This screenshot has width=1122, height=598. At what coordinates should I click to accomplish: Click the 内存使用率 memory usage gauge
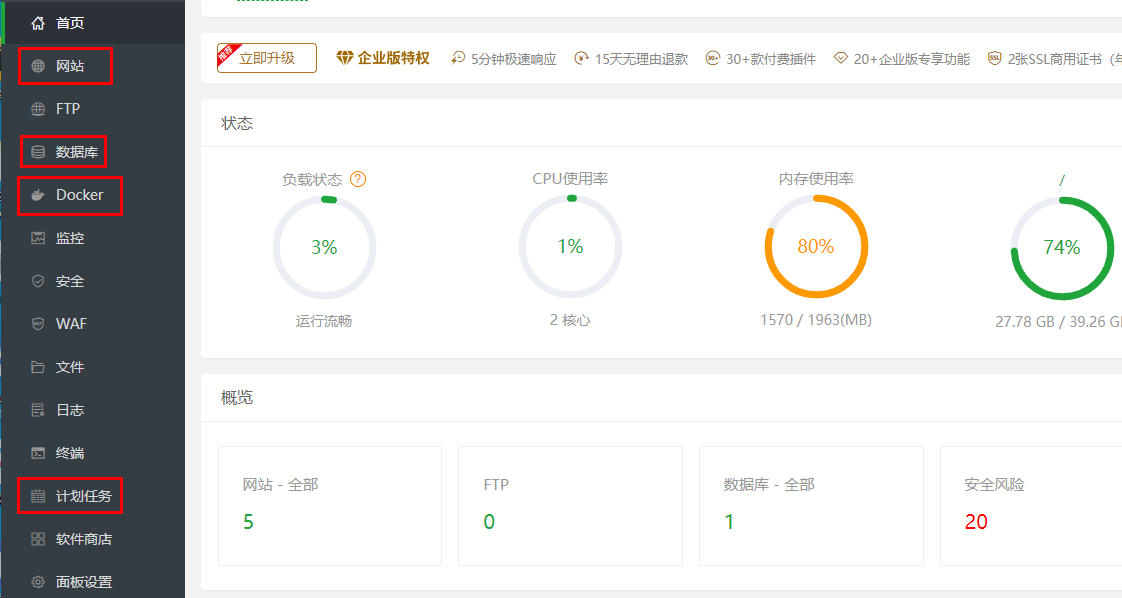(816, 245)
